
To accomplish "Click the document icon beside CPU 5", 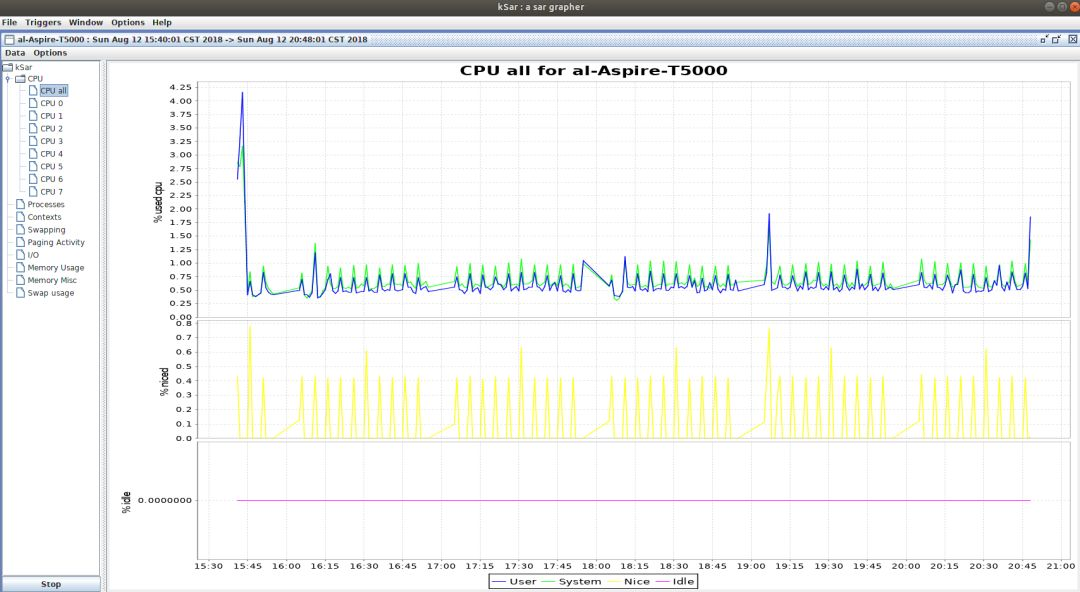I will pos(33,166).
